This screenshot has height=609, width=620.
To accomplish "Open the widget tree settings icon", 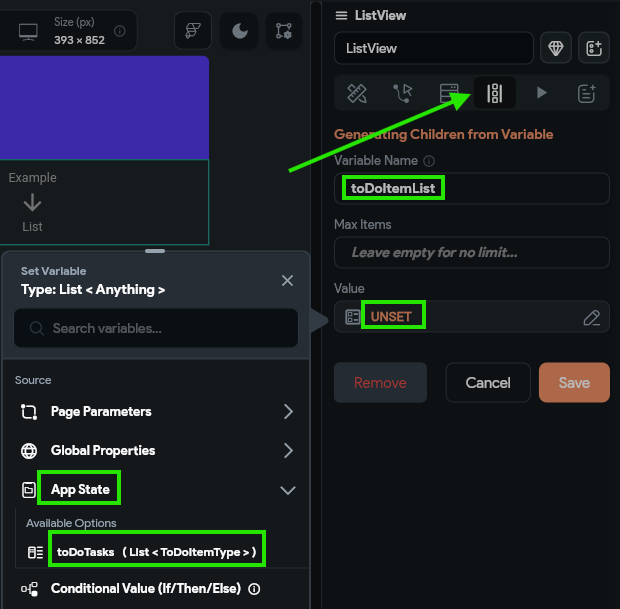I will [284, 31].
